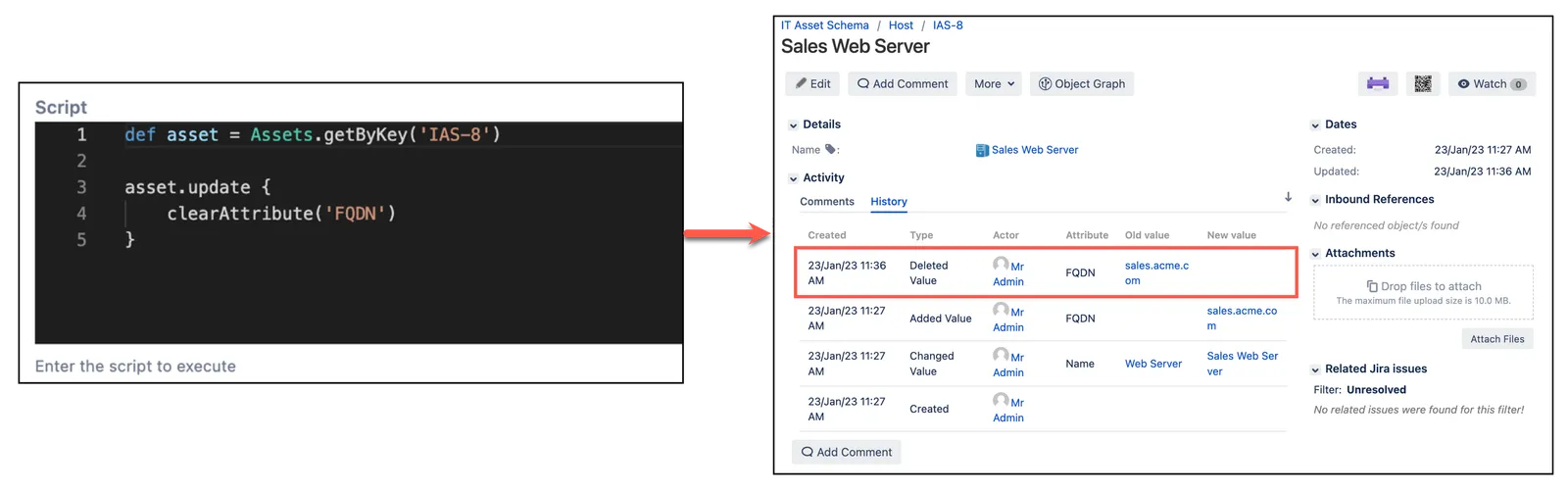Image resolution: width=1568 pixels, height=491 pixels.
Task: Click Mr Admin in Deleted Value row
Action: (x=1008, y=273)
